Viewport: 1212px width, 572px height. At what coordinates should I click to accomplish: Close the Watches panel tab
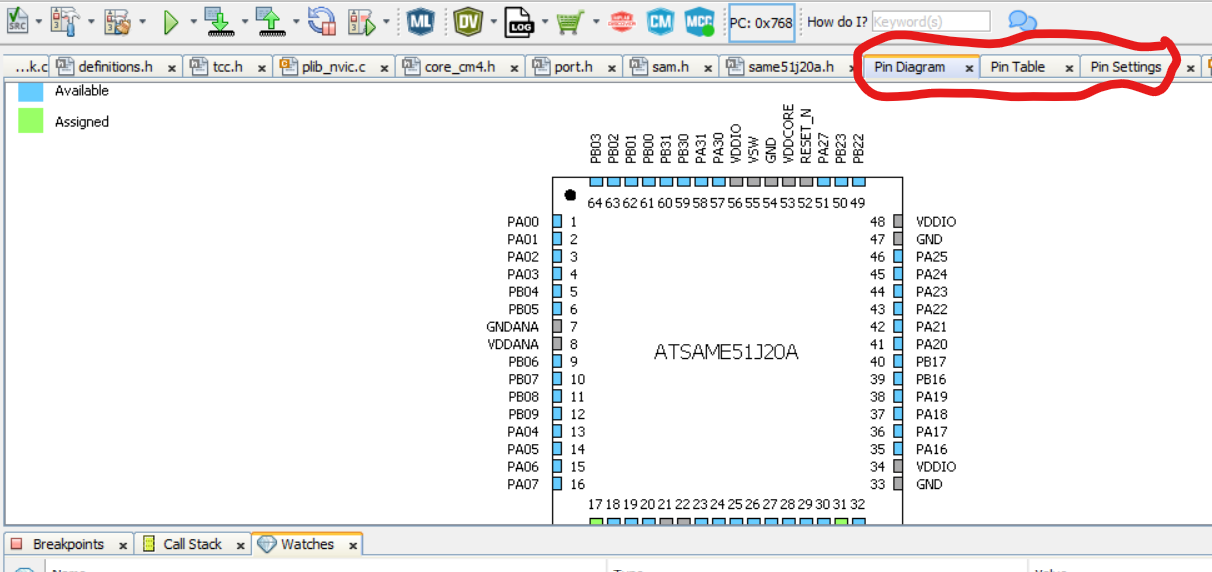click(352, 546)
